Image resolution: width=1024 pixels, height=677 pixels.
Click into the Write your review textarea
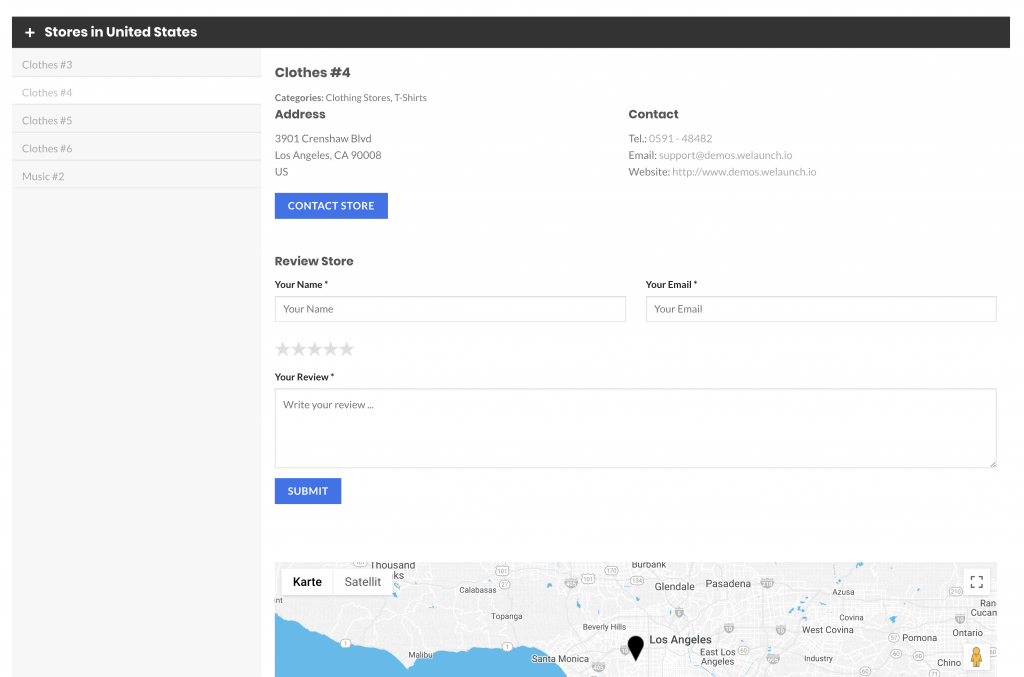[x=635, y=428]
